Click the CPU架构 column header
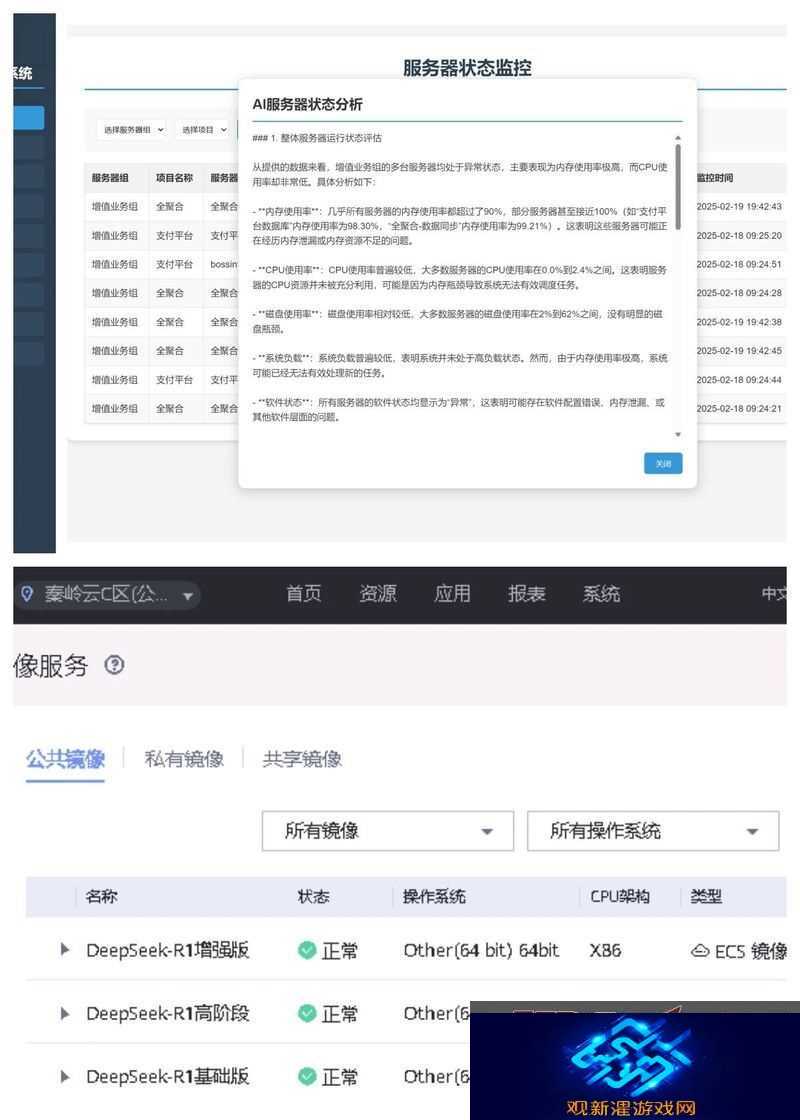Image resolution: width=800 pixels, height=1120 pixels. point(620,896)
